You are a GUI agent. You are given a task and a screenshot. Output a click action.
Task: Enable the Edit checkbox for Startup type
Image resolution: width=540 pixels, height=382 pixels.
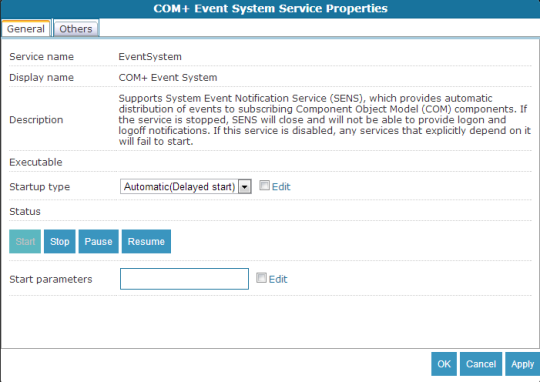coord(264,186)
